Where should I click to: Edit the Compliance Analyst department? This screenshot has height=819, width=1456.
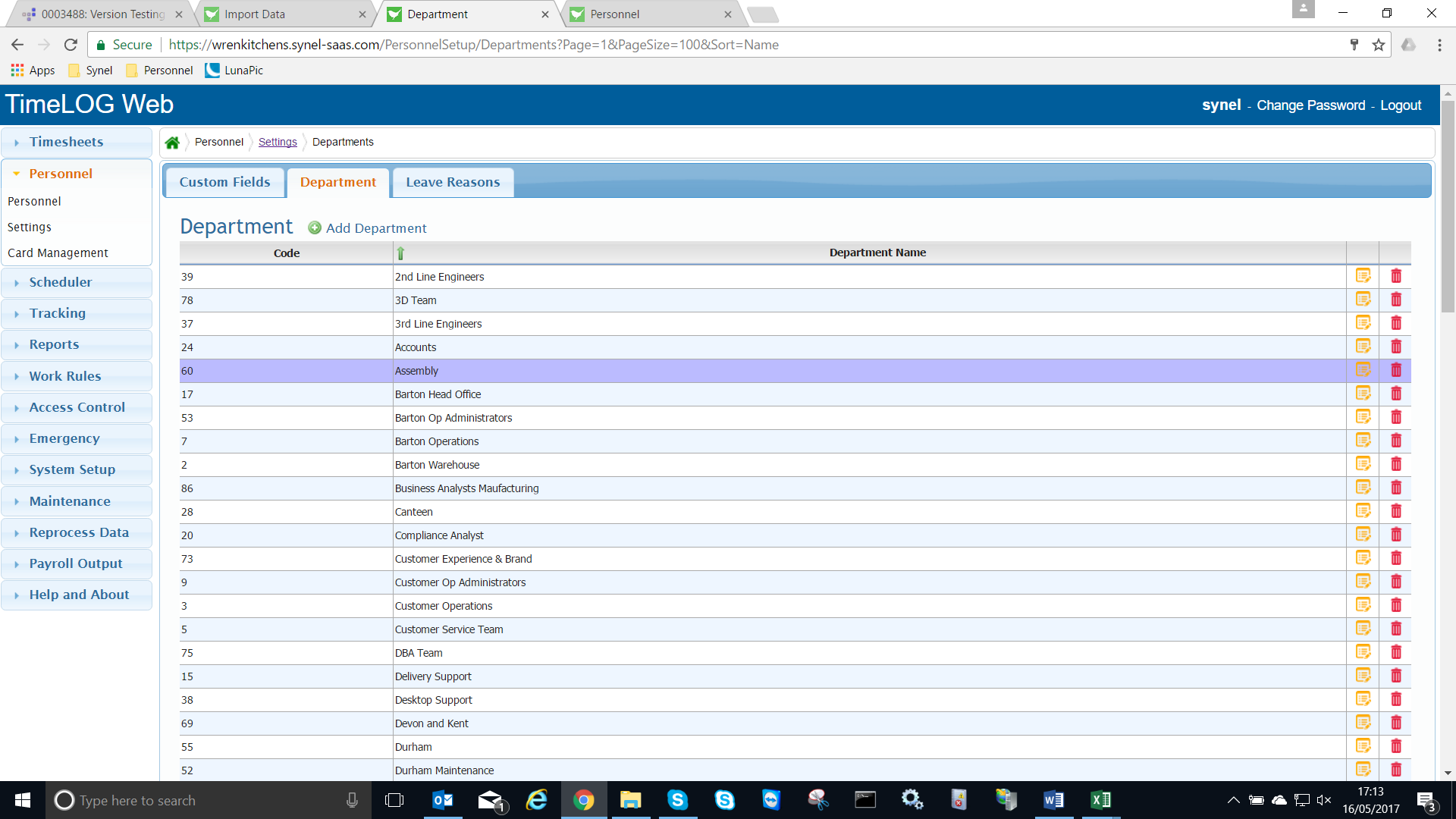[1363, 535]
